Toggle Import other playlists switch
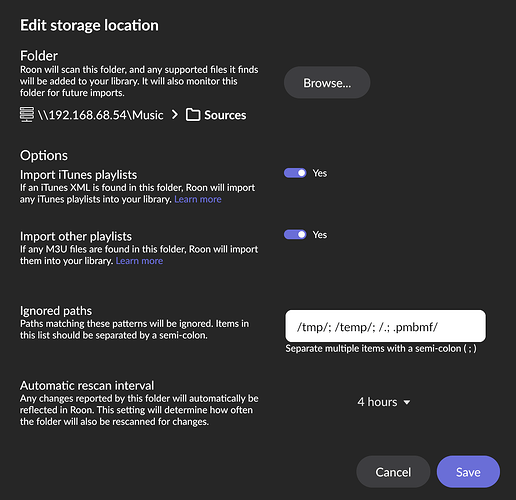 coord(295,235)
